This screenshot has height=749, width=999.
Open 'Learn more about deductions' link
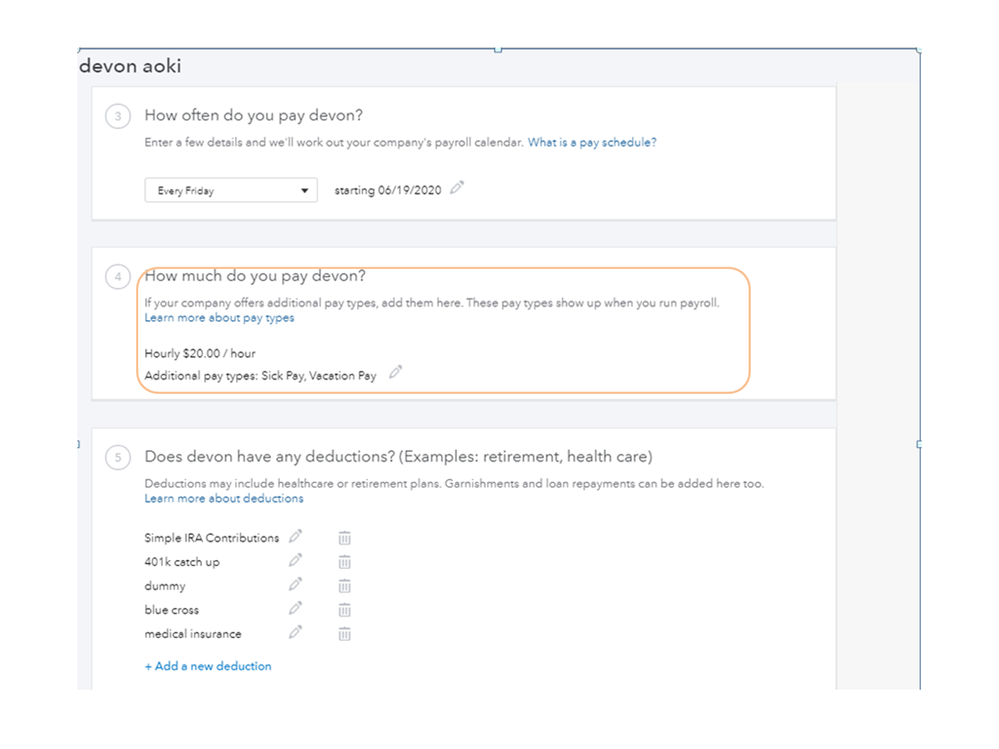click(224, 498)
